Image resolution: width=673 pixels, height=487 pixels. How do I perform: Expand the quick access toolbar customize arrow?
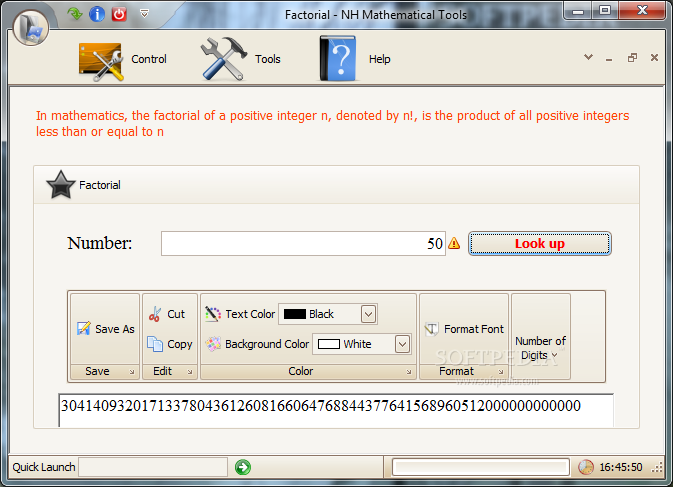point(145,14)
